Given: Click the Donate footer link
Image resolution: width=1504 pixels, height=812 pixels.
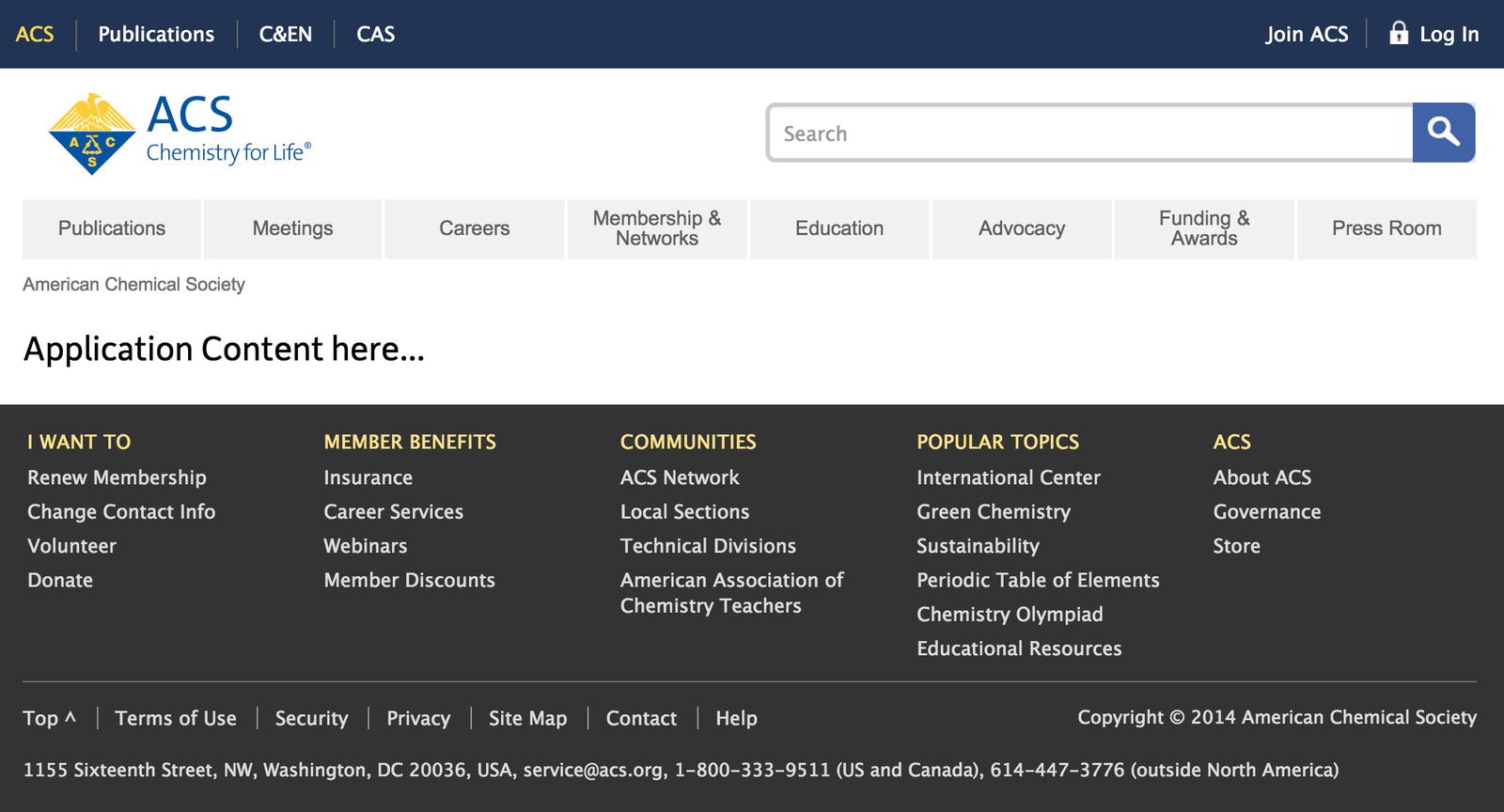Looking at the screenshot, I should point(60,580).
